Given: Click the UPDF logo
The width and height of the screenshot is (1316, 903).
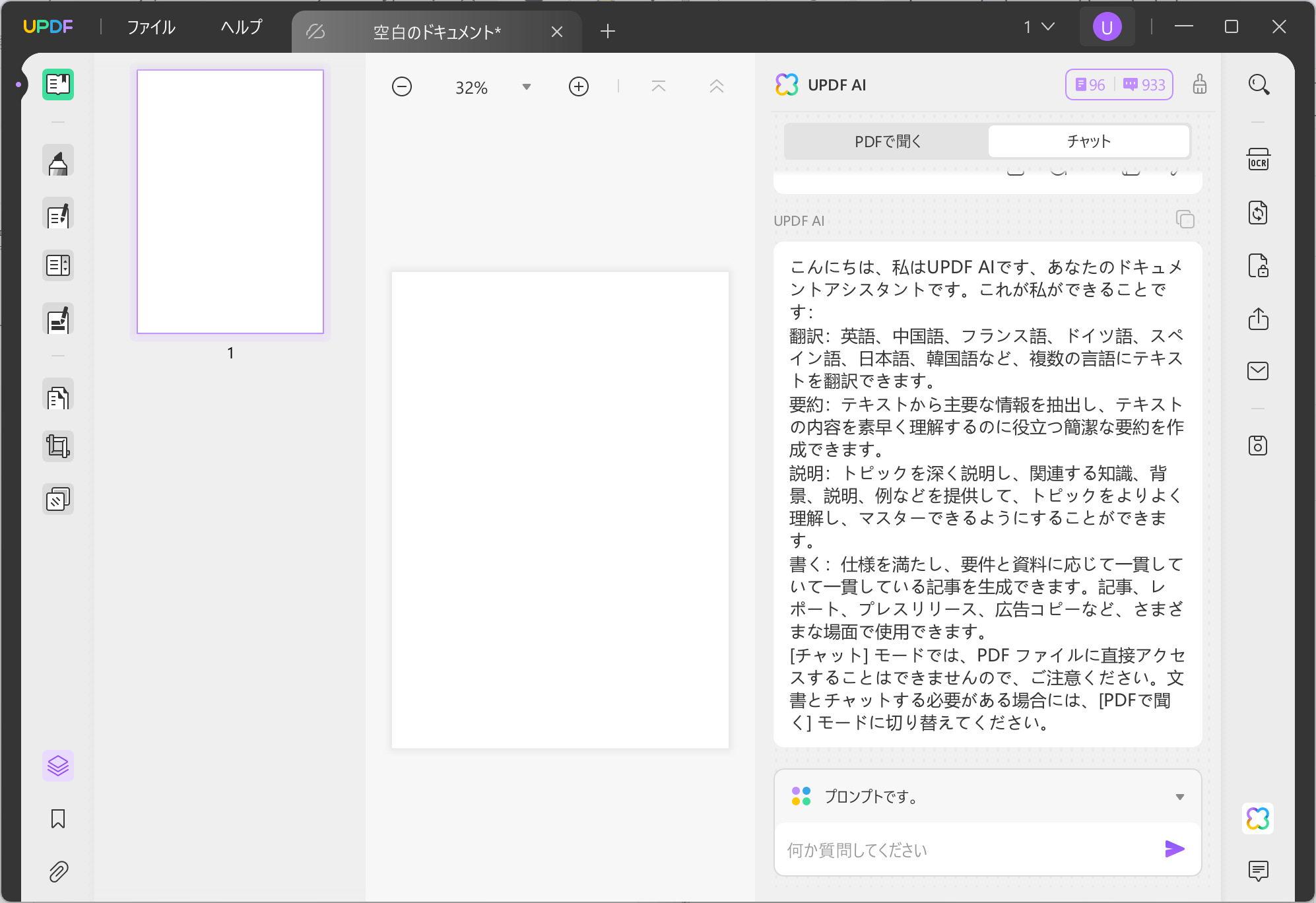Looking at the screenshot, I should [48, 26].
